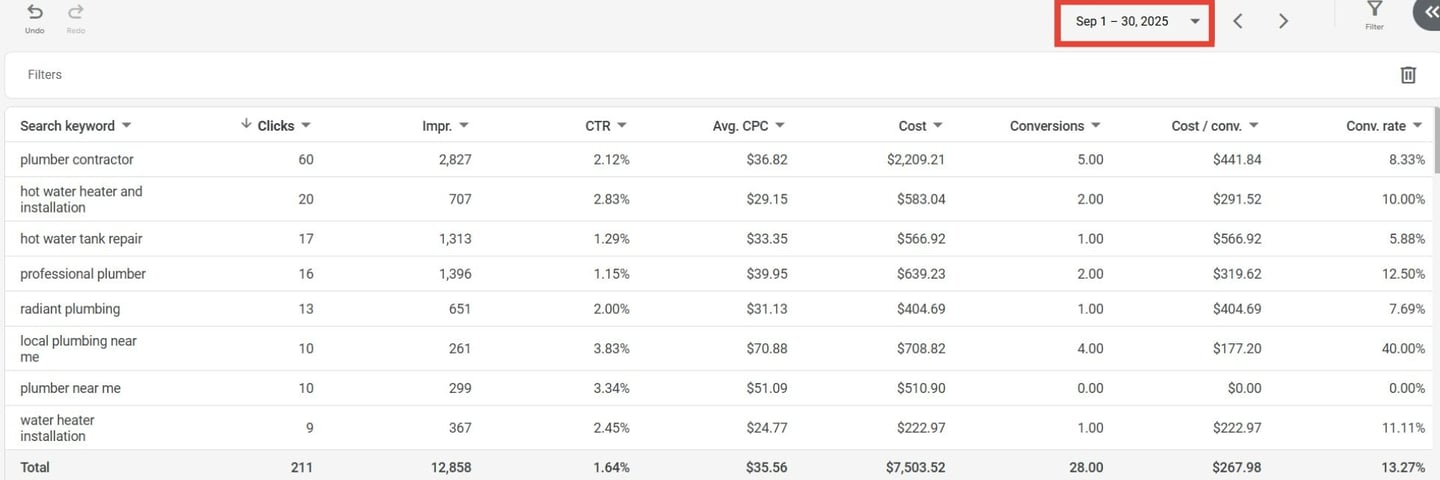Expand the Cost / conv. column dropdown
Image resolution: width=1440 pixels, height=480 pixels.
click(x=1254, y=126)
